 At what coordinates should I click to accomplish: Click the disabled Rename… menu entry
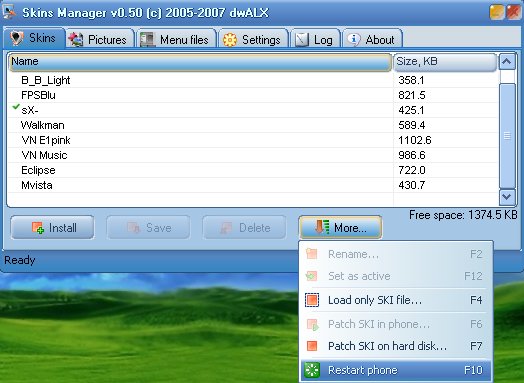[x=396, y=254]
